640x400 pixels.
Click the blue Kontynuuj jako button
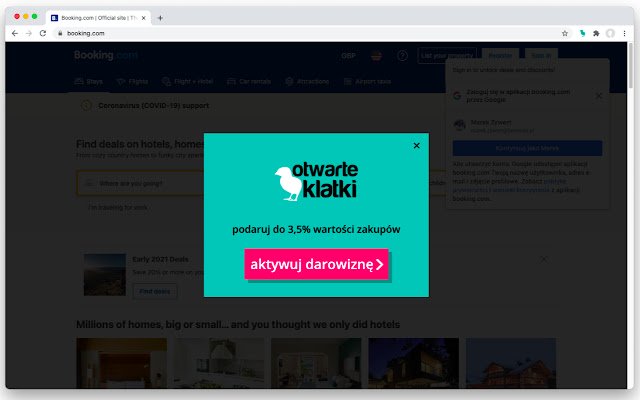[x=527, y=148]
